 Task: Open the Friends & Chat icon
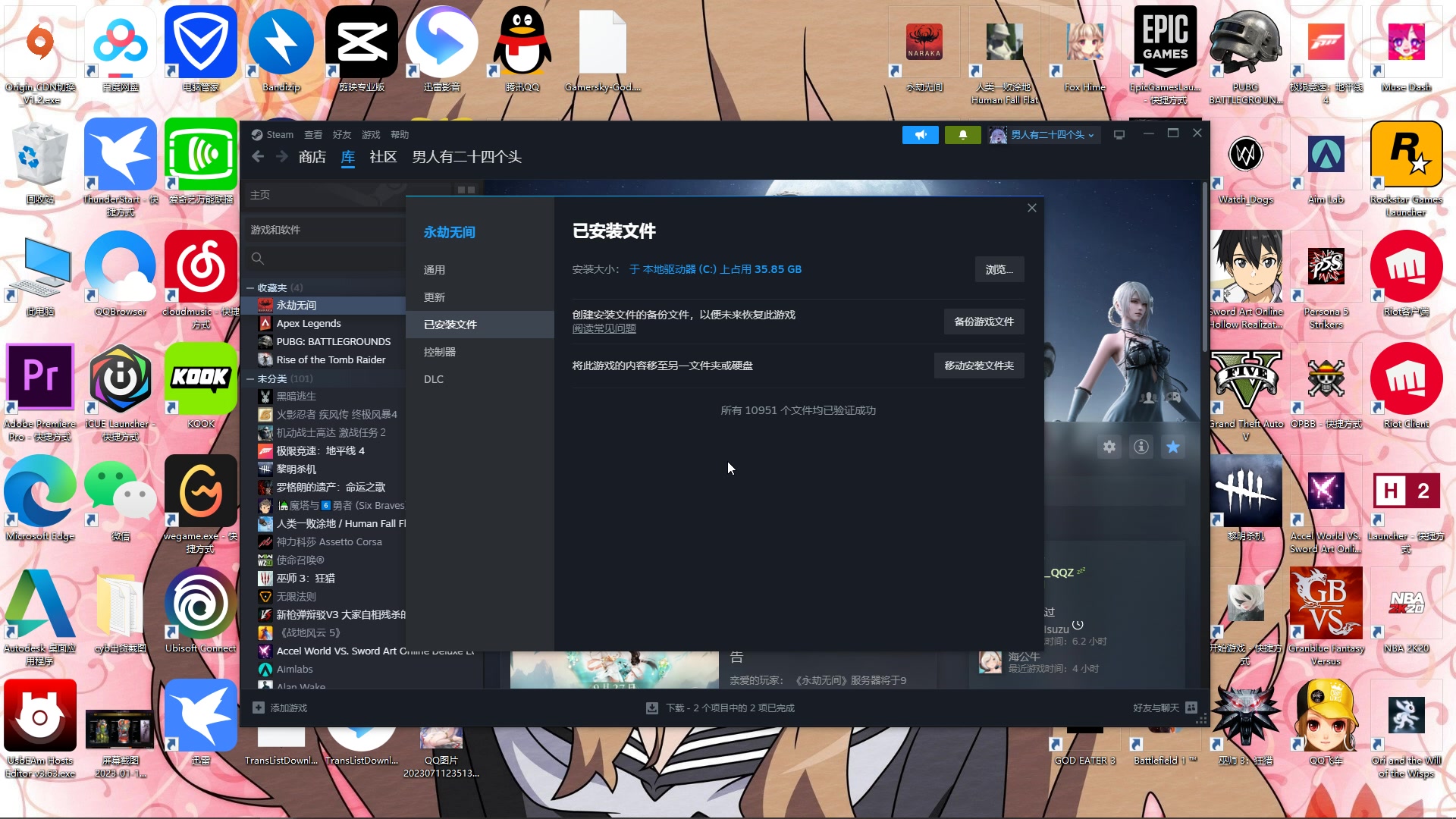click(x=1191, y=708)
